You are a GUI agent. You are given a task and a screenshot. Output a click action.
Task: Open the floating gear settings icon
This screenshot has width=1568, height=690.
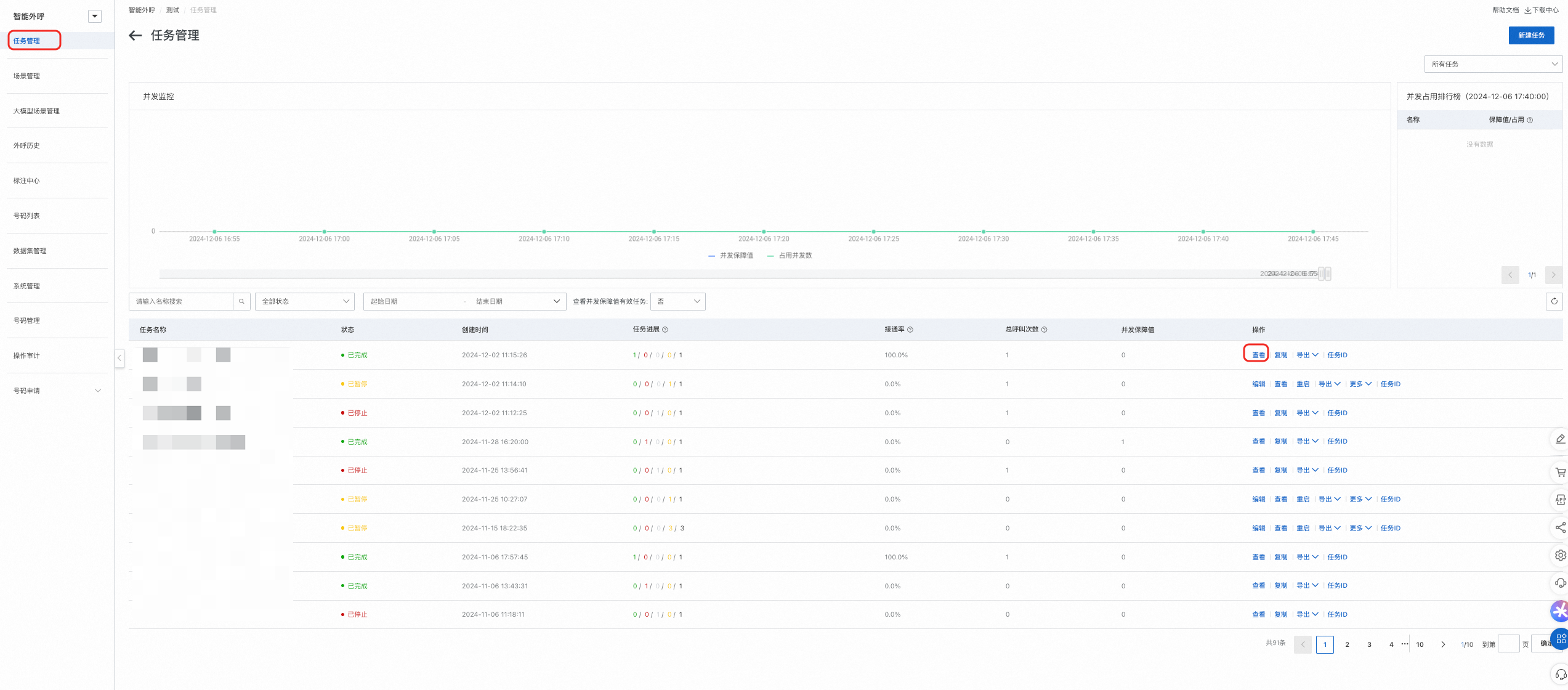pyautogui.click(x=1560, y=555)
